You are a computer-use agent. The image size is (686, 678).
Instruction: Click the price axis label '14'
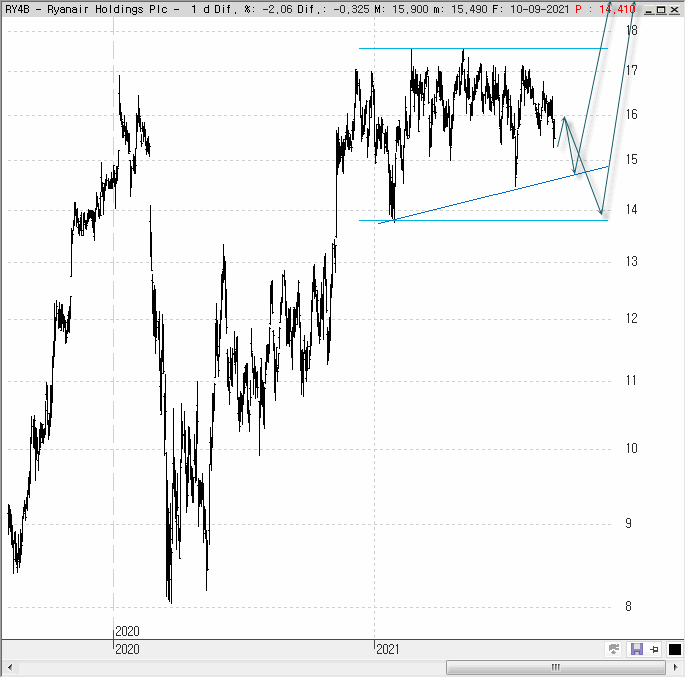click(631, 210)
